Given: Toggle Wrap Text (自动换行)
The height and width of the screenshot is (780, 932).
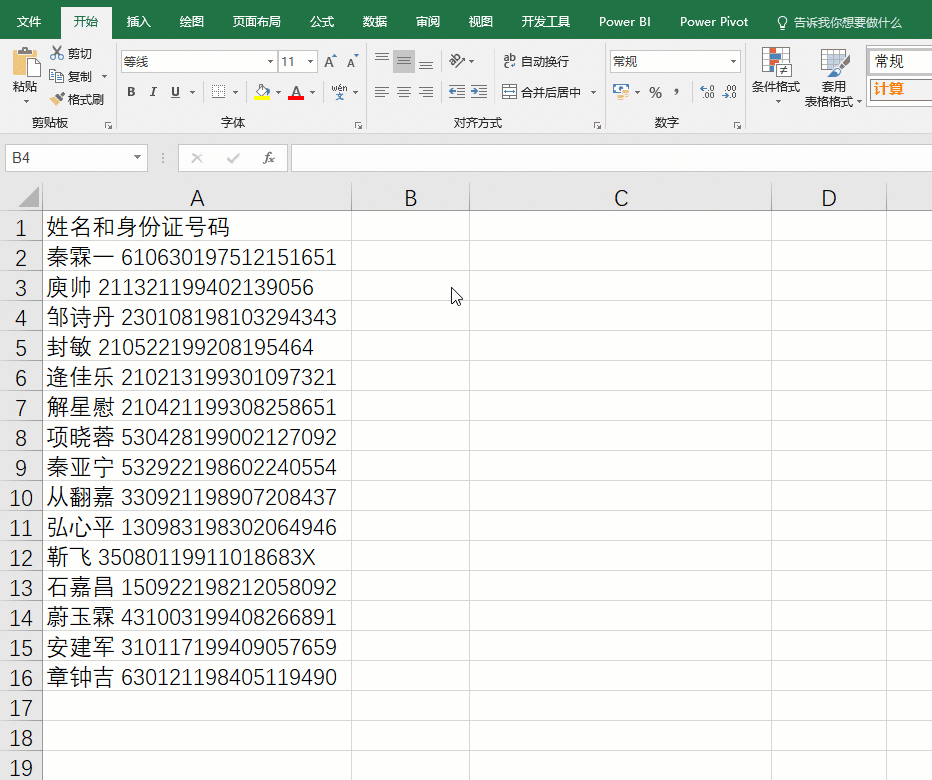Looking at the screenshot, I should 536,62.
